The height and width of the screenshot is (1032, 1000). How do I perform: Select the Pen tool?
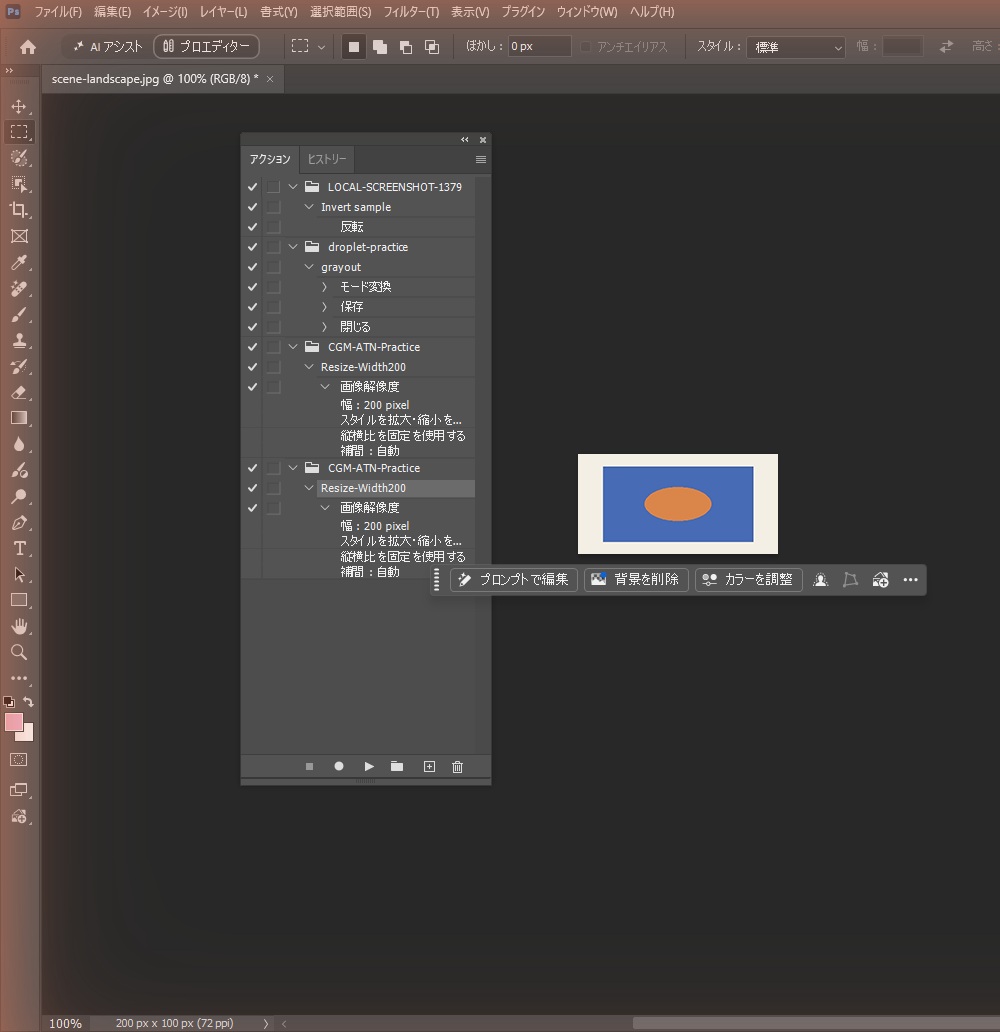click(x=19, y=523)
